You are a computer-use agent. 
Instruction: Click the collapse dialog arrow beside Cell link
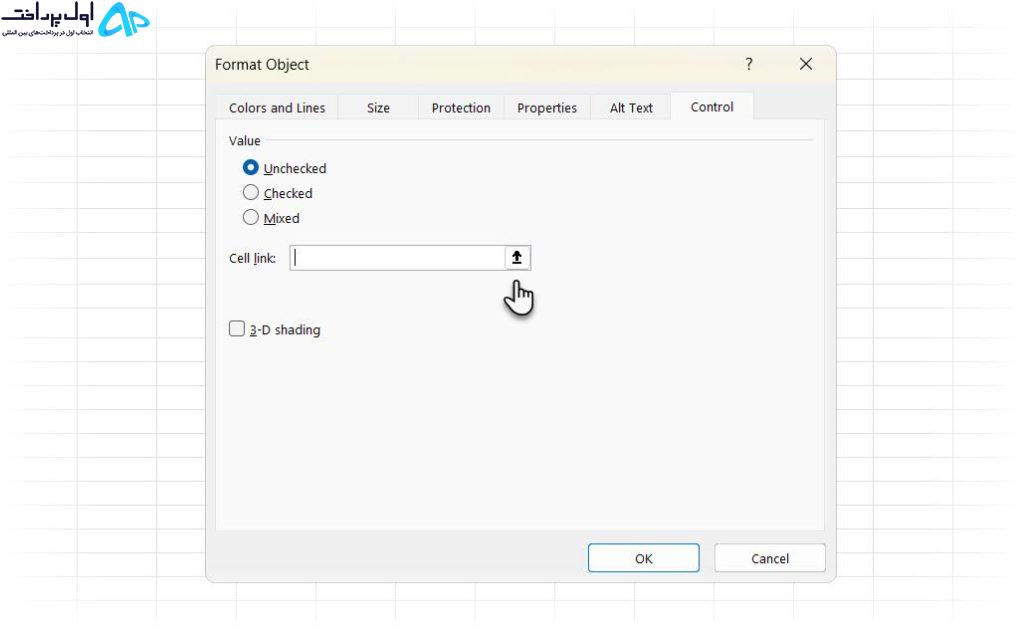(x=517, y=257)
